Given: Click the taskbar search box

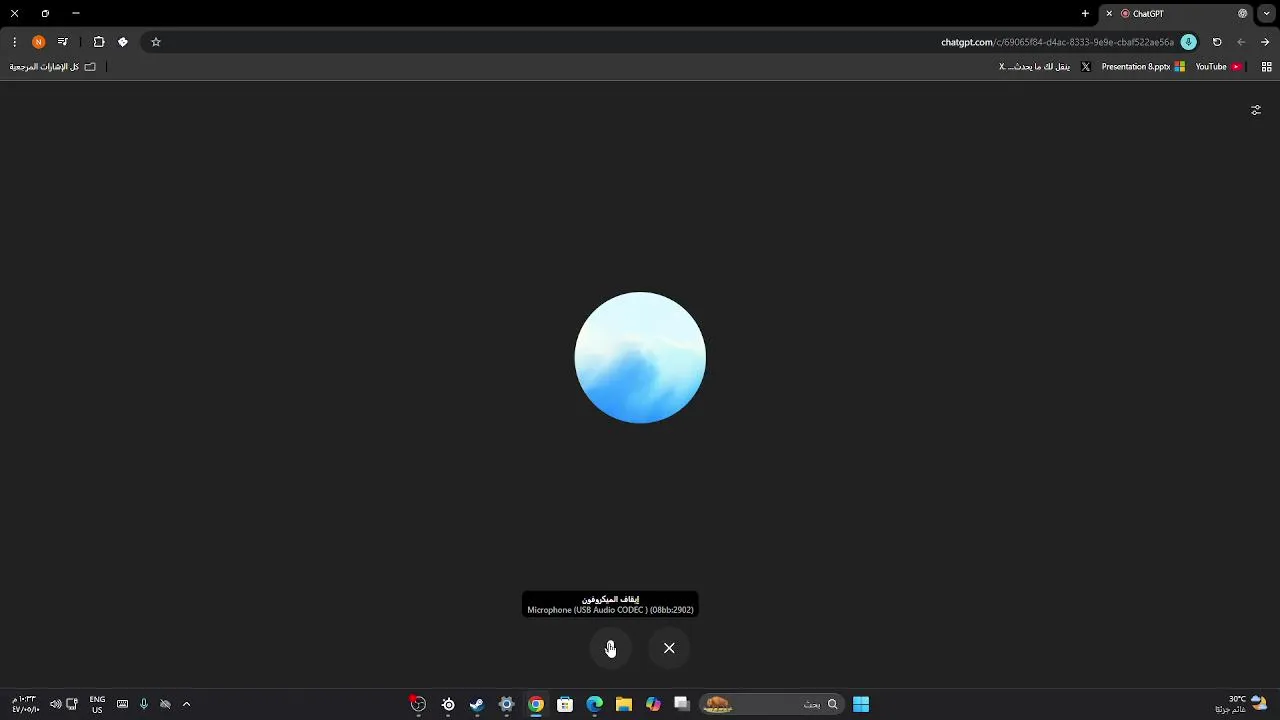Looking at the screenshot, I should (x=770, y=704).
